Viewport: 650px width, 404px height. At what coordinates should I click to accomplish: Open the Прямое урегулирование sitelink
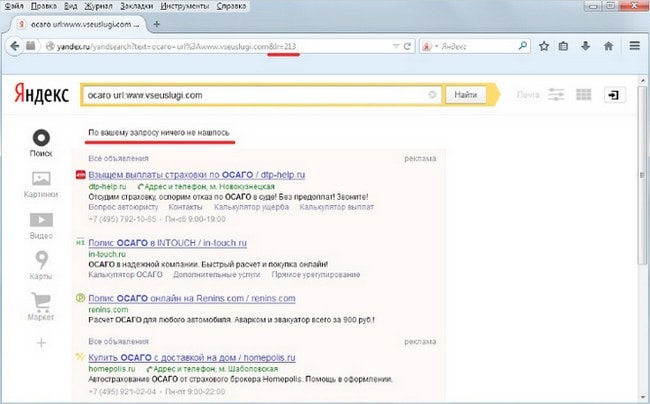click(316, 274)
